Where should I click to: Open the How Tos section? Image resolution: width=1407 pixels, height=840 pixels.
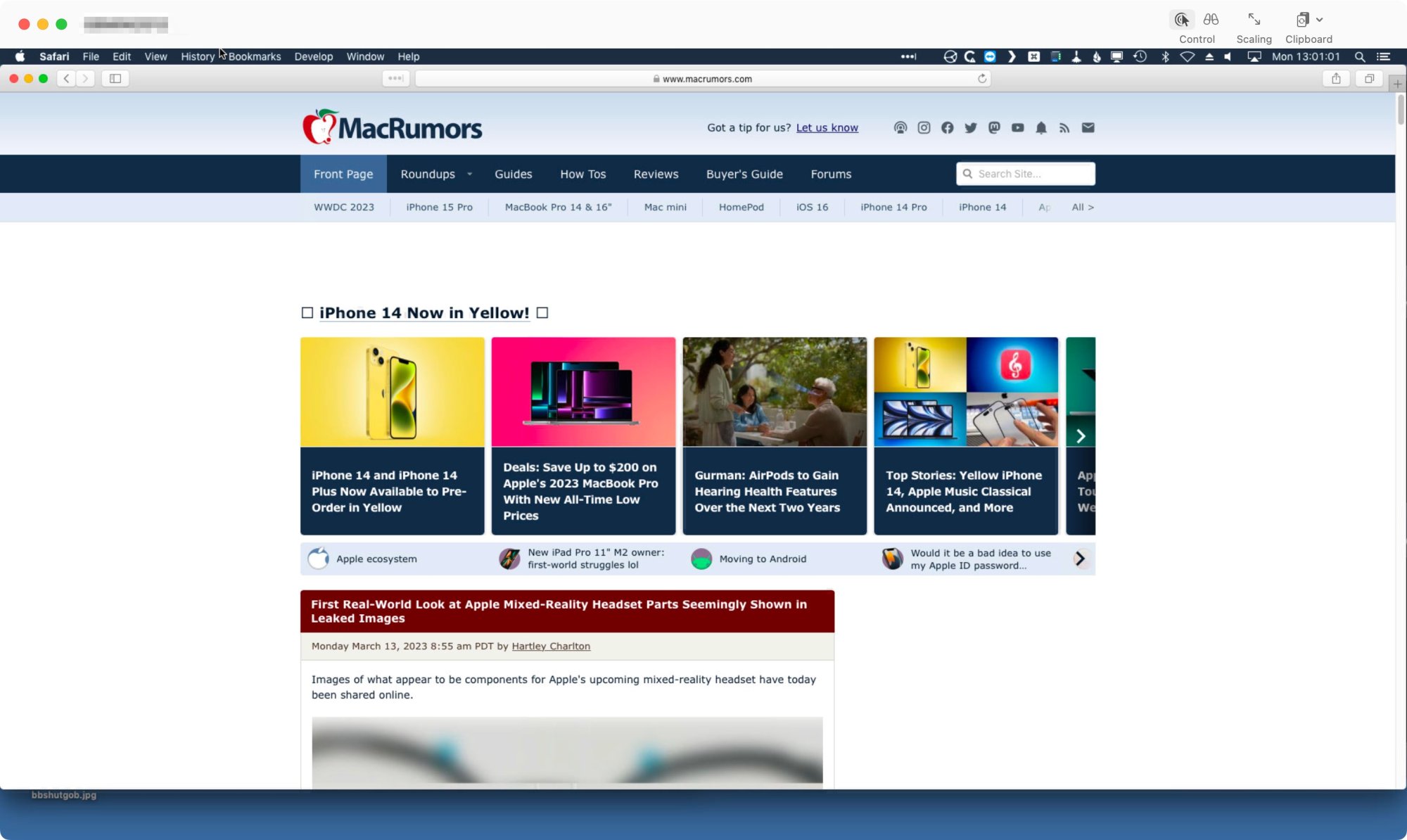click(x=582, y=174)
